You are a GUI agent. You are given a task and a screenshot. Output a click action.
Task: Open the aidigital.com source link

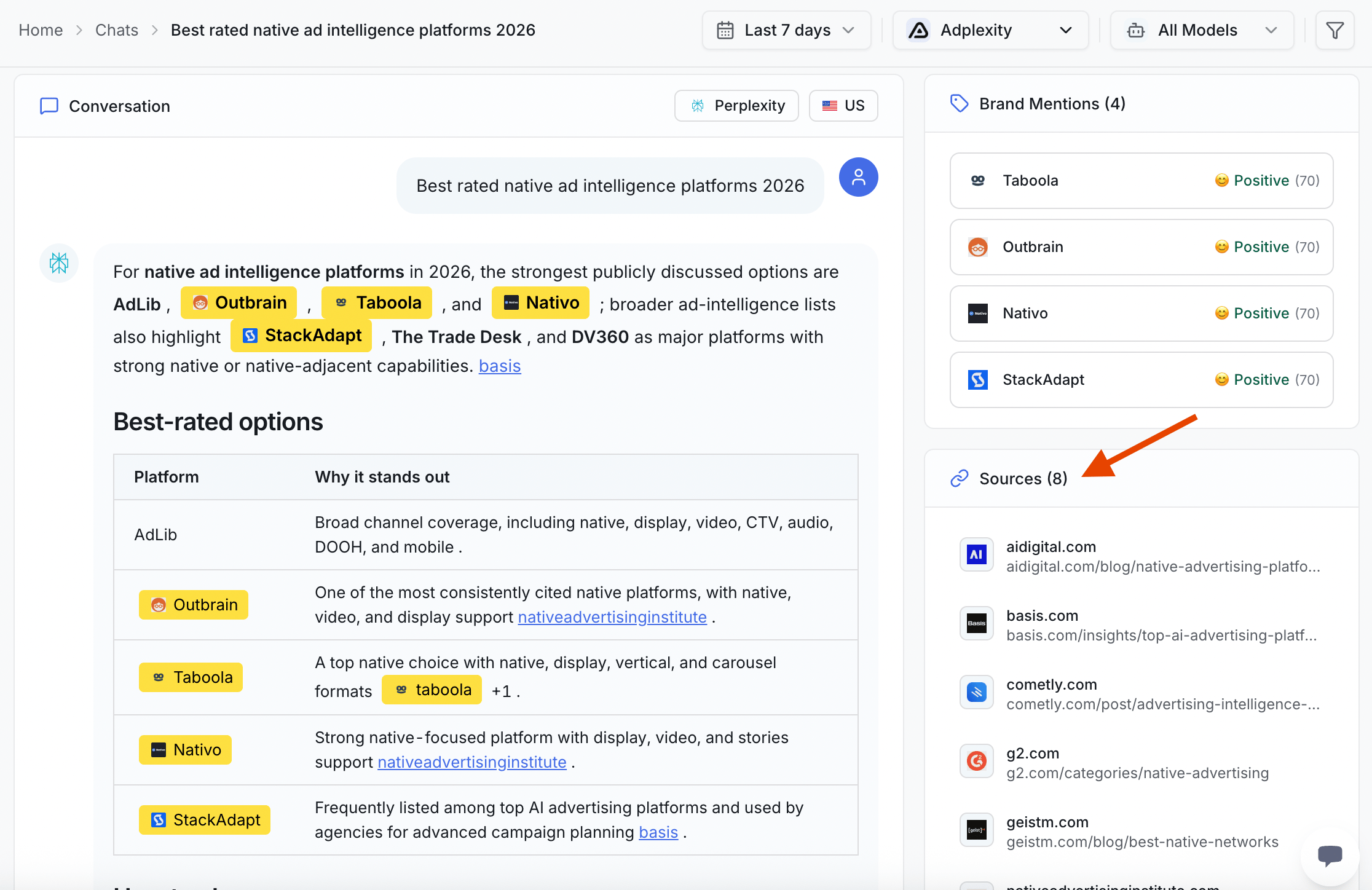(x=1141, y=556)
